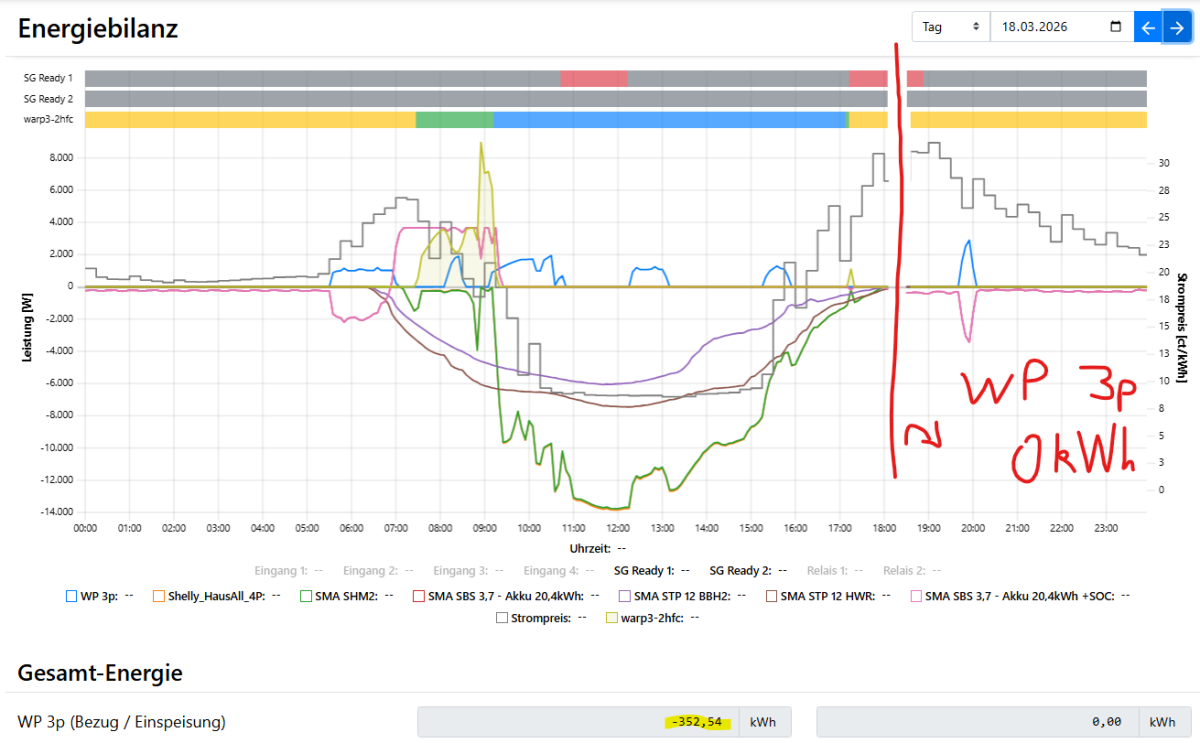Advance to next day with right arrow
This screenshot has width=1200, height=743.
pos(1176,27)
